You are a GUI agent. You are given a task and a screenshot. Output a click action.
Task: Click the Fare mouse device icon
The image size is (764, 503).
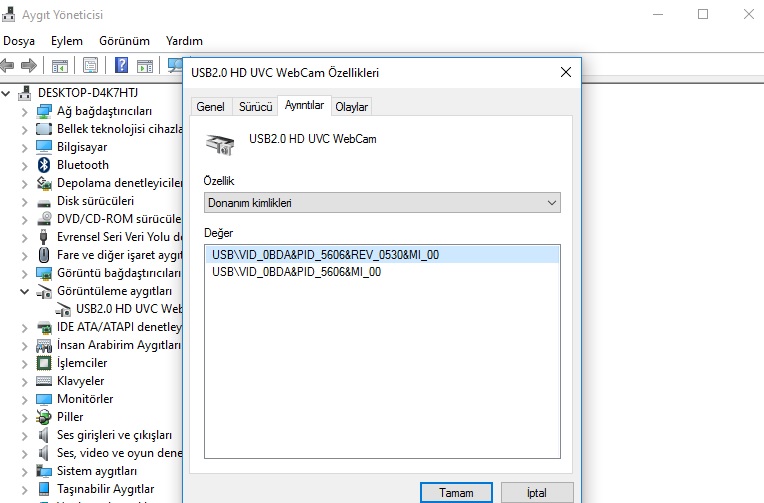pyautogui.click(x=44, y=254)
